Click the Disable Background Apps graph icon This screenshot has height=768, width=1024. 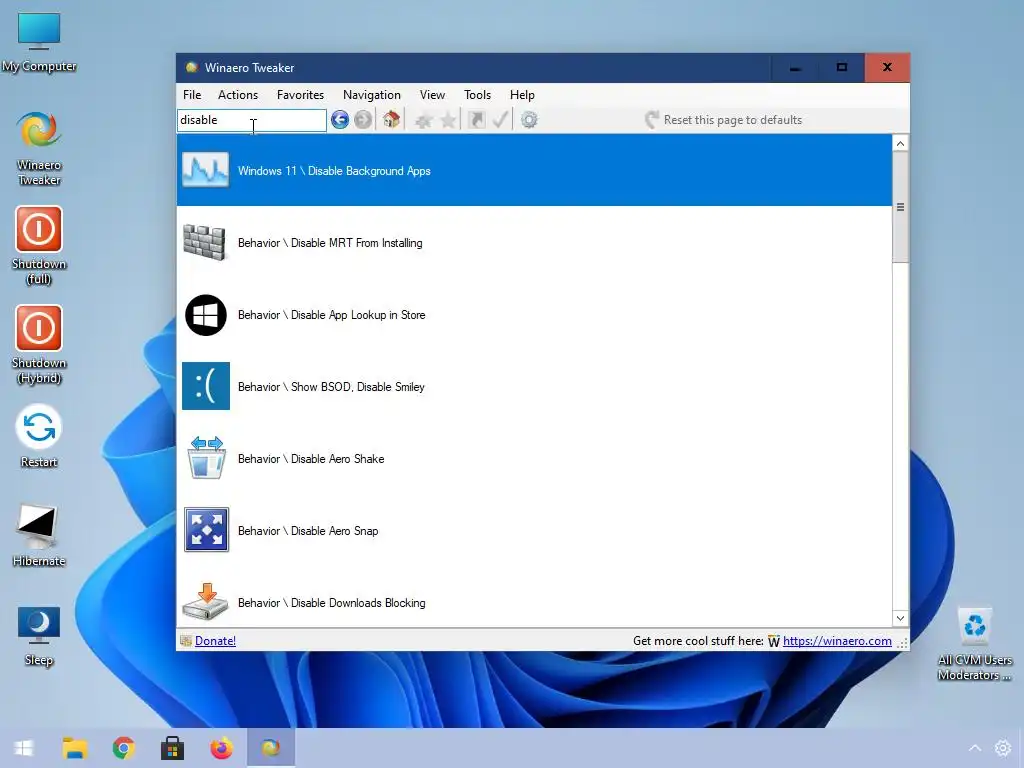(206, 170)
